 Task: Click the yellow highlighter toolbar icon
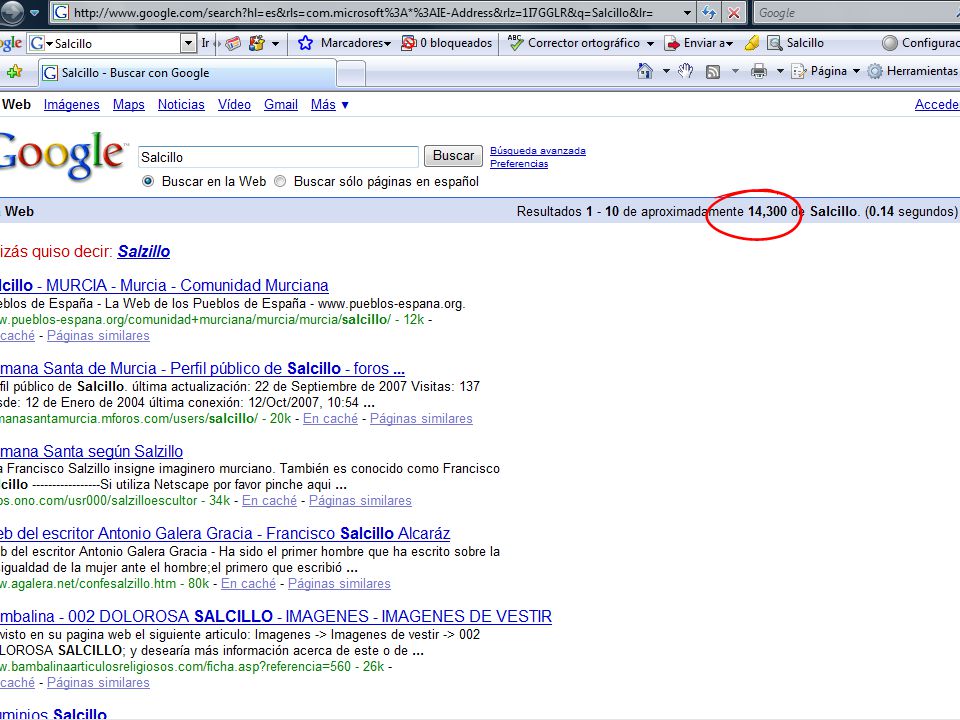[752, 43]
